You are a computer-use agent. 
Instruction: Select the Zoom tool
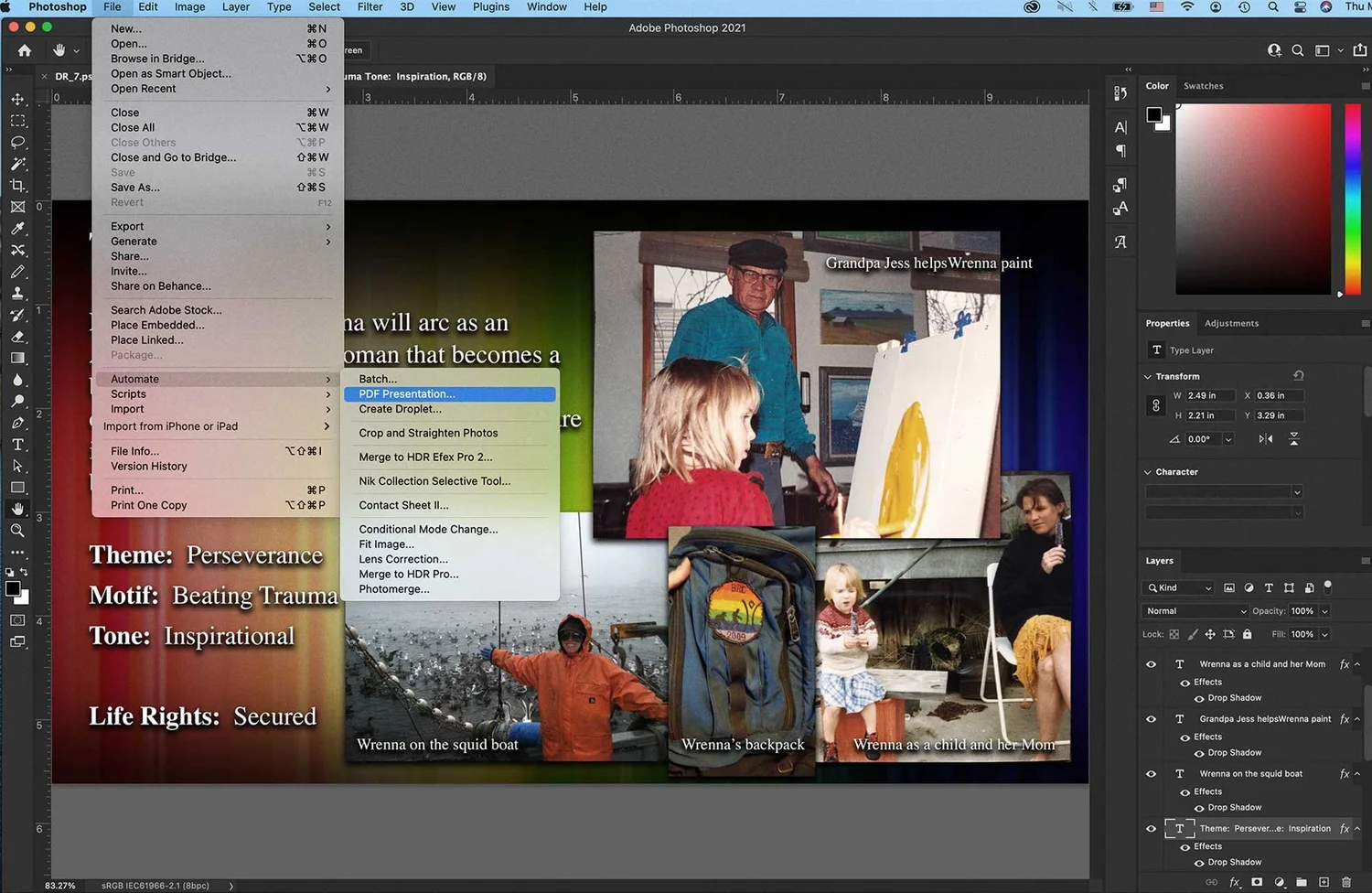point(17,531)
